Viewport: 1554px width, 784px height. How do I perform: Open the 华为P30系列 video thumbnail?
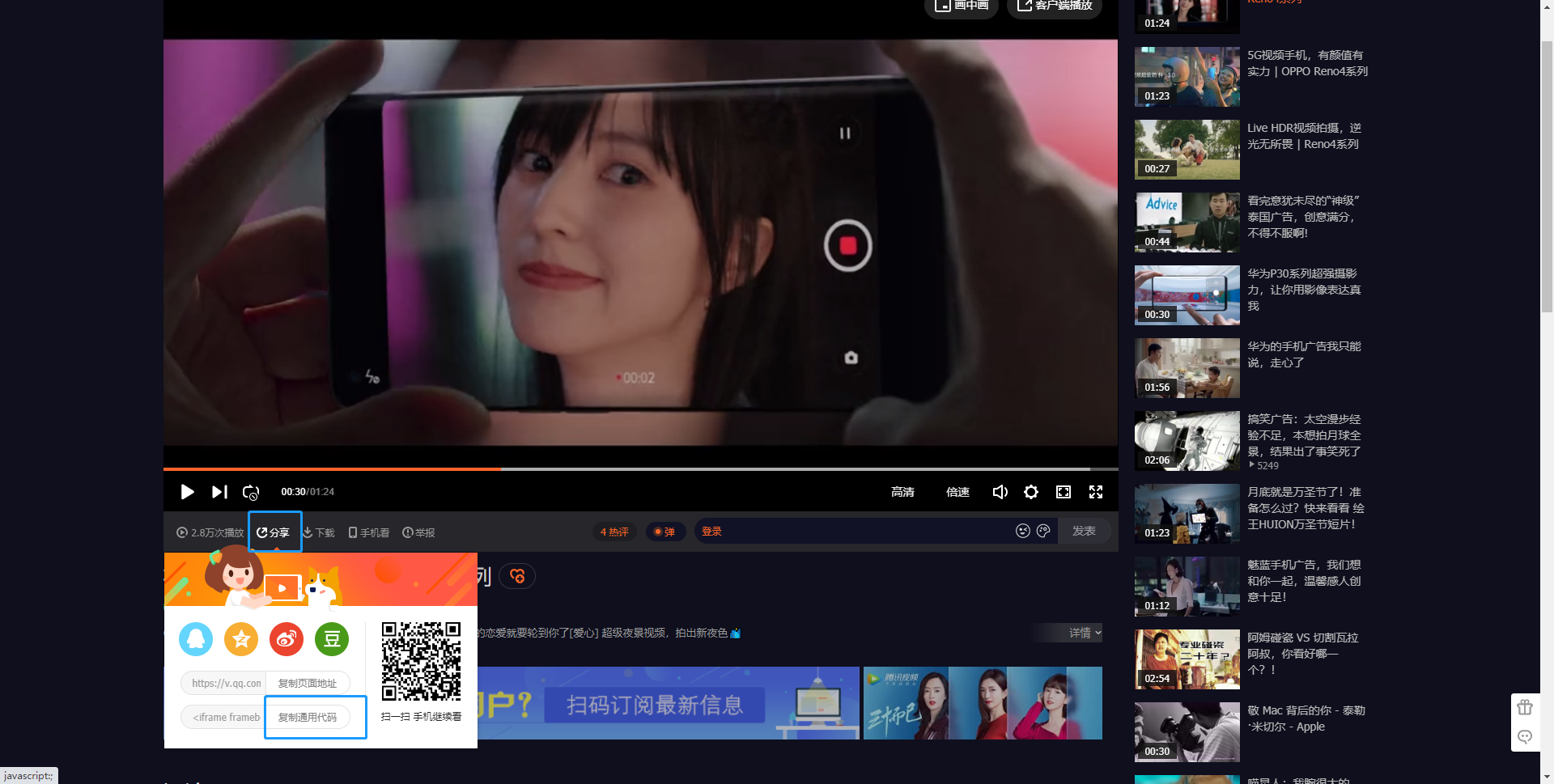click(1187, 295)
